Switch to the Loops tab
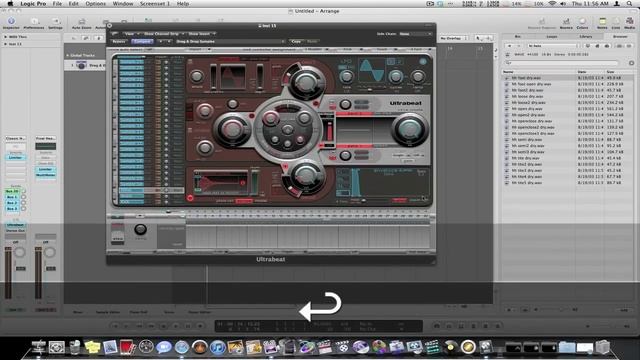 [x=552, y=37]
